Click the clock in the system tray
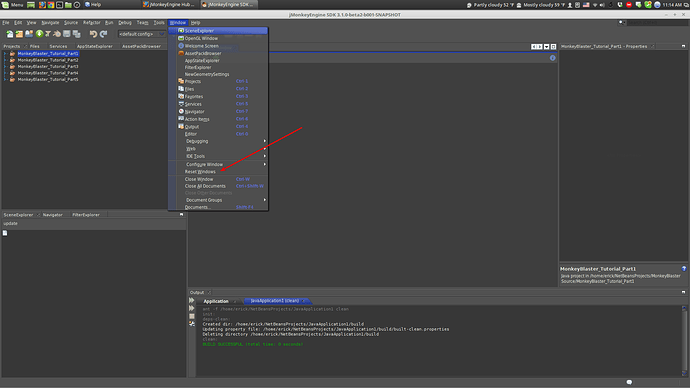The image size is (690, 388). click(672, 5)
